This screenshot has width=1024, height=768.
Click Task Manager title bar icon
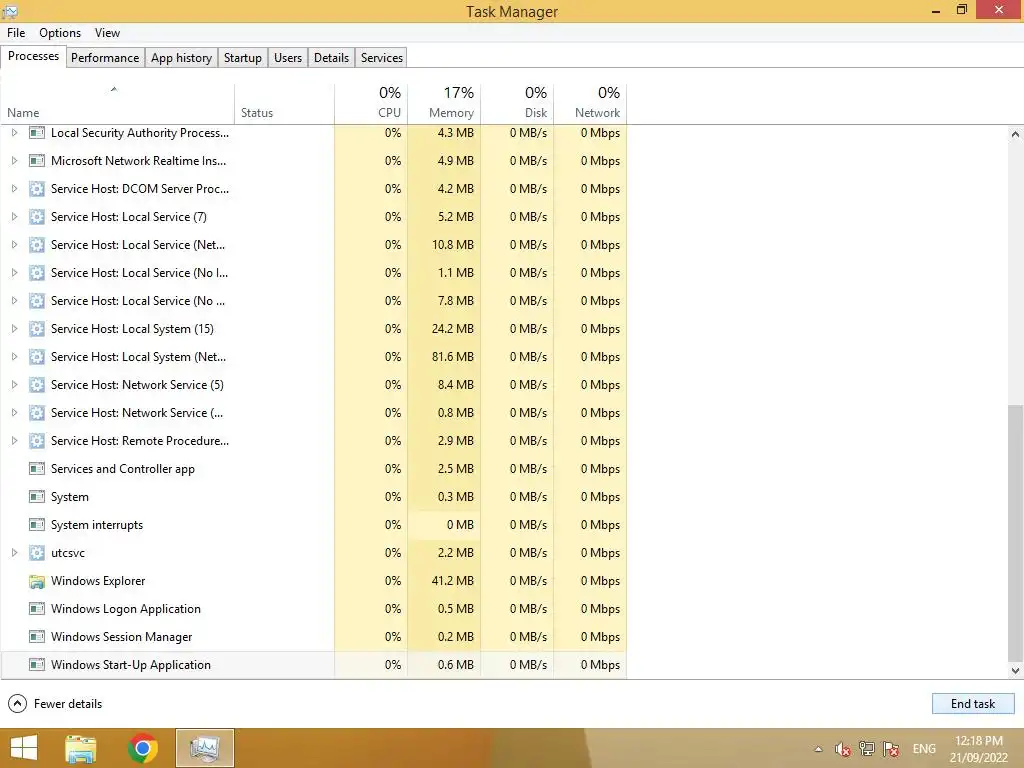9,11
